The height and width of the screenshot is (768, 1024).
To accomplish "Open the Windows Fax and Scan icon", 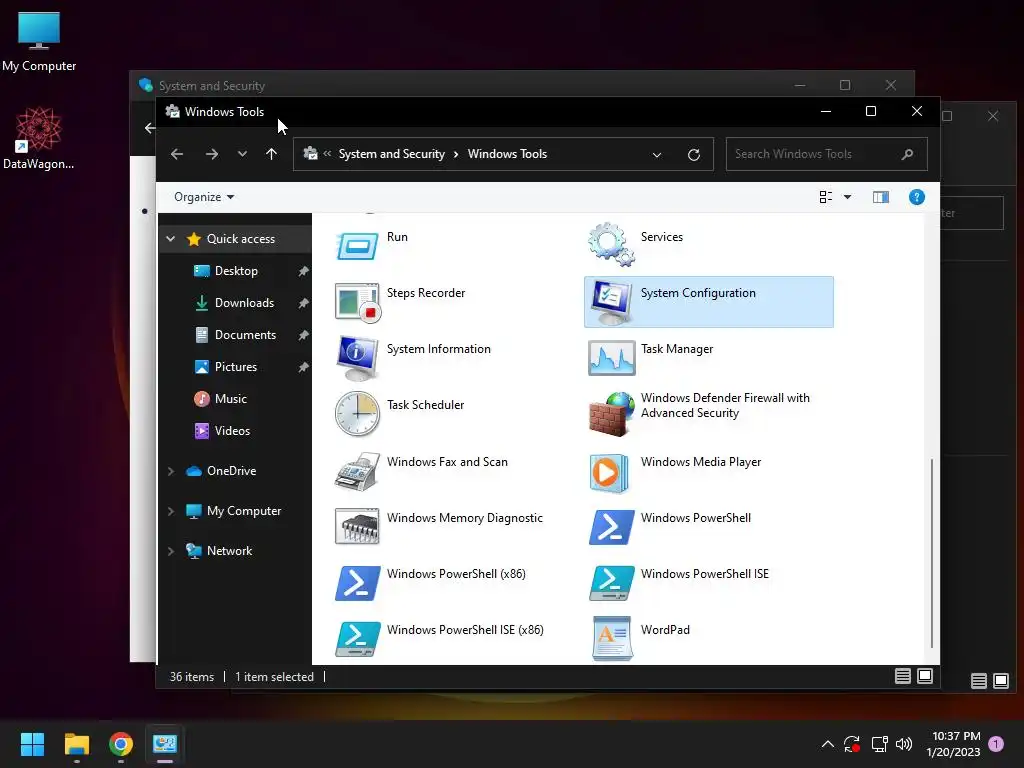I will (357, 471).
